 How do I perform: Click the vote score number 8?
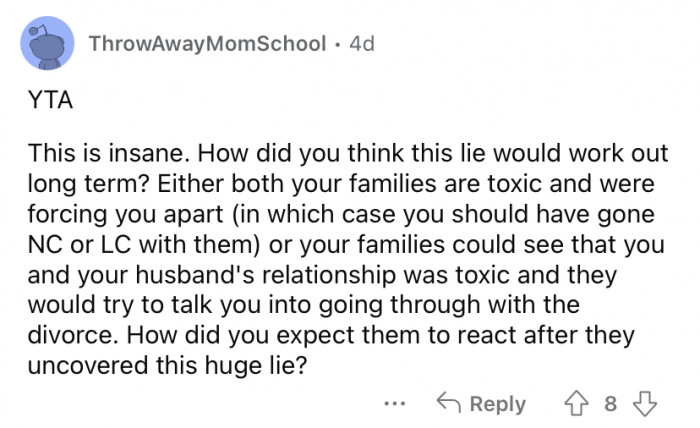coord(610,403)
